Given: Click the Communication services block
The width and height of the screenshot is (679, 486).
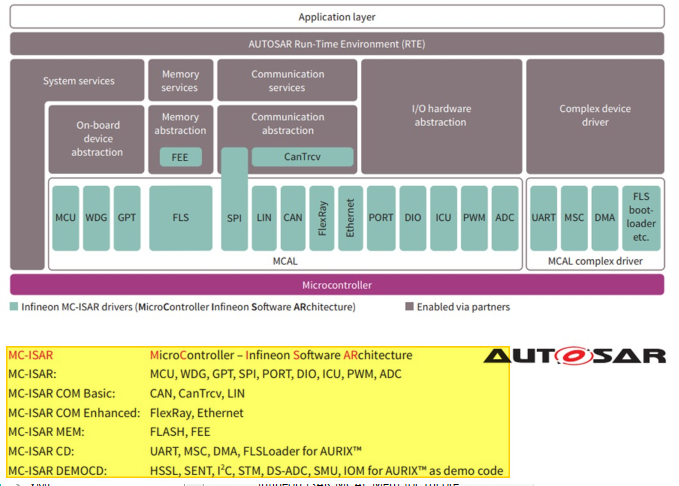Looking at the screenshot, I should coord(287,81).
